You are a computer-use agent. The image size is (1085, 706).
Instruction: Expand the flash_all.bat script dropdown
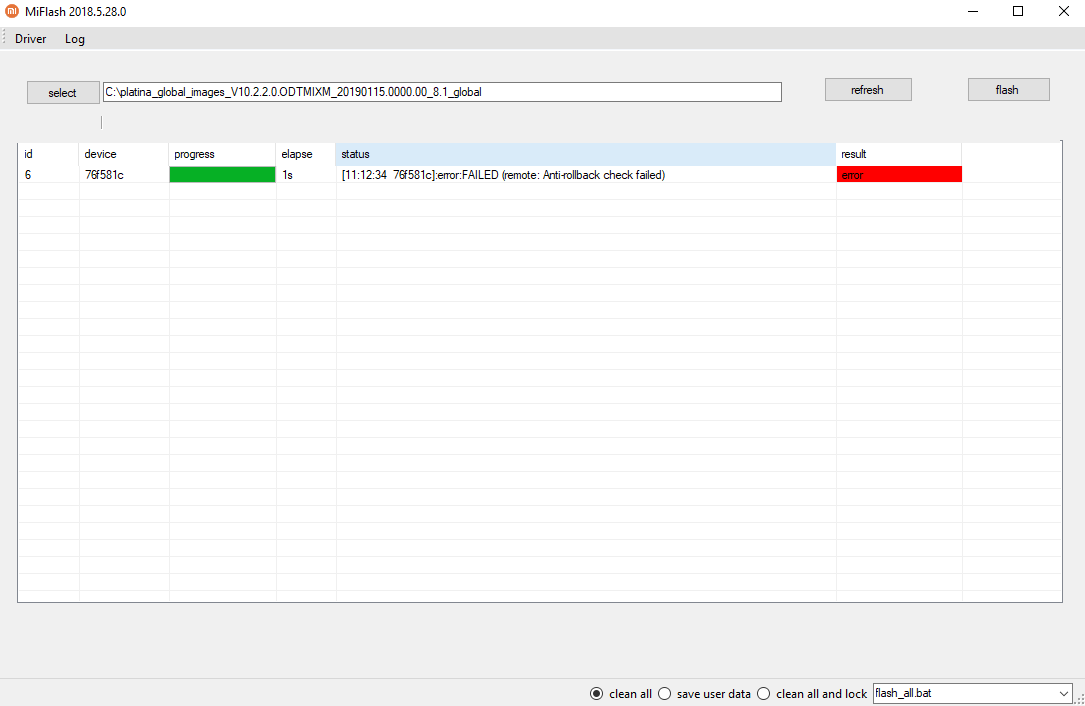point(1064,694)
